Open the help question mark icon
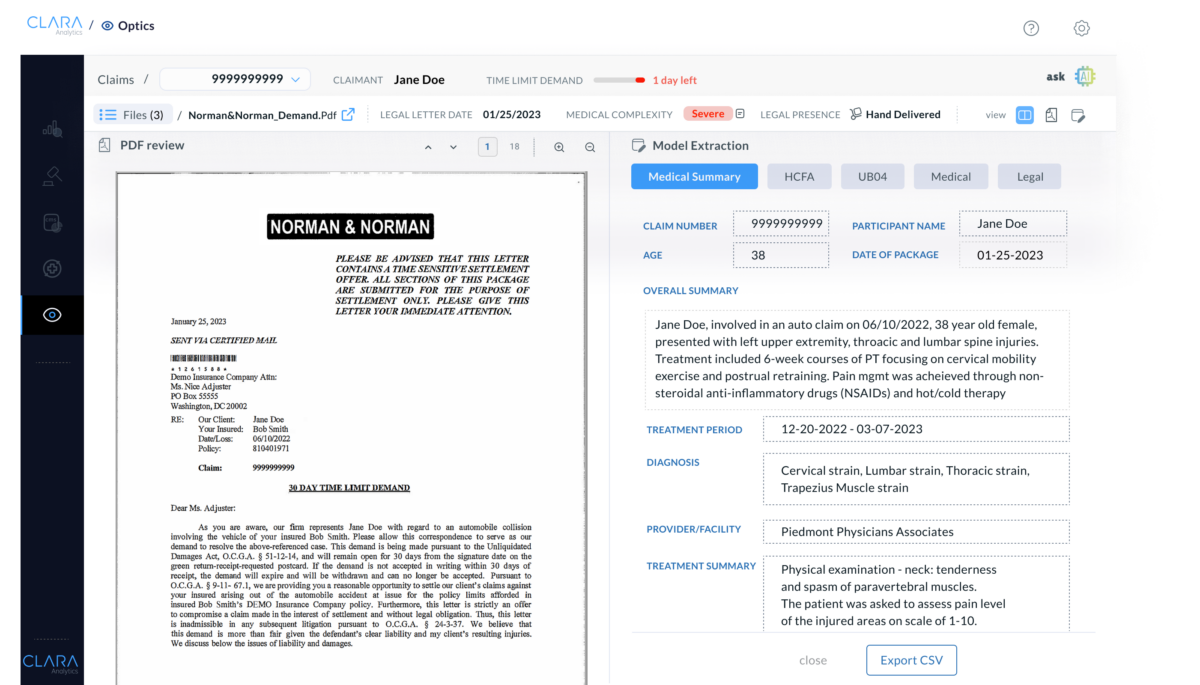The width and height of the screenshot is (1200, 685). [x=1031, y=28]
